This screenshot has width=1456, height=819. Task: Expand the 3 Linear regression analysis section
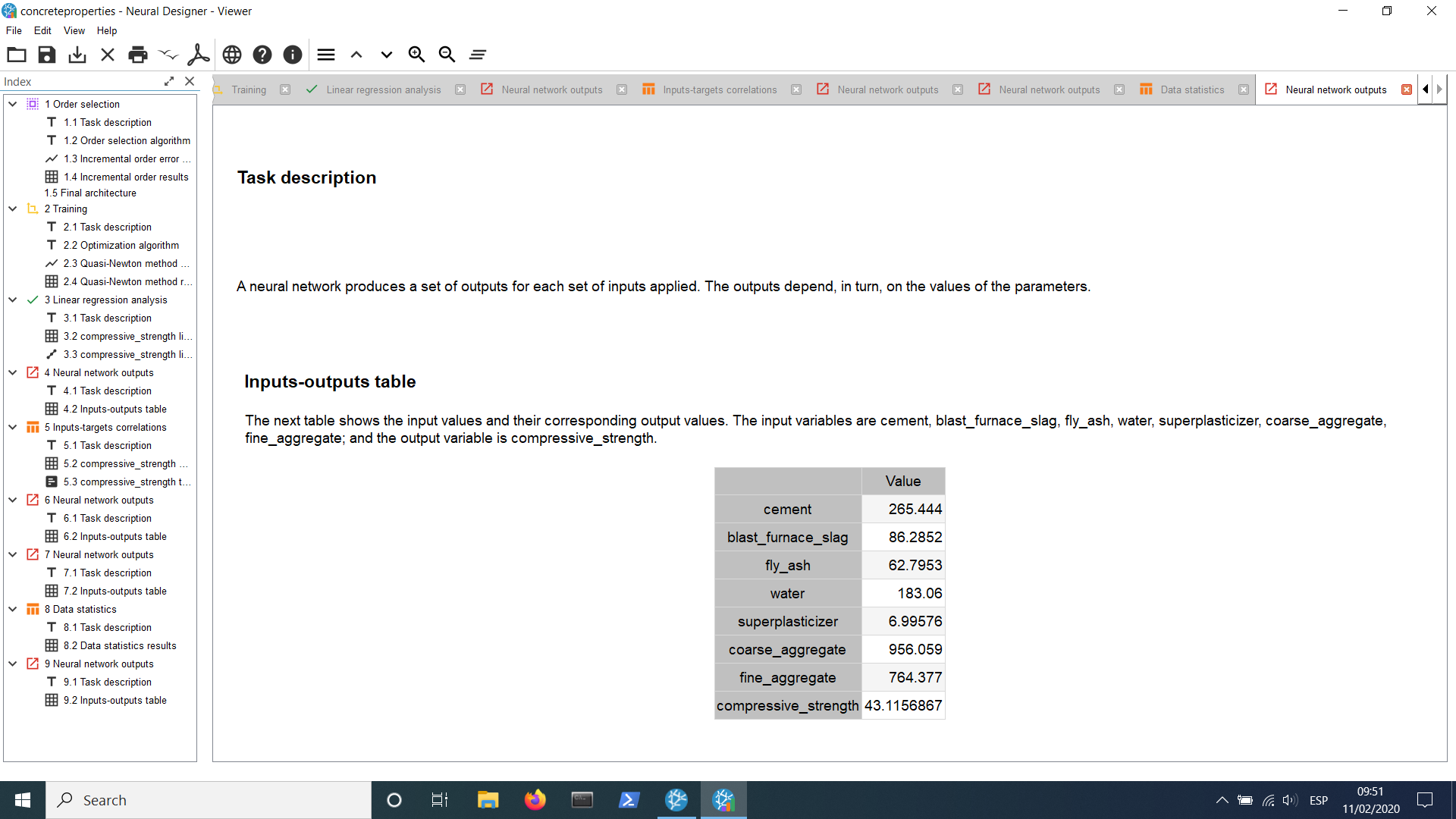[x=12, y=299]
